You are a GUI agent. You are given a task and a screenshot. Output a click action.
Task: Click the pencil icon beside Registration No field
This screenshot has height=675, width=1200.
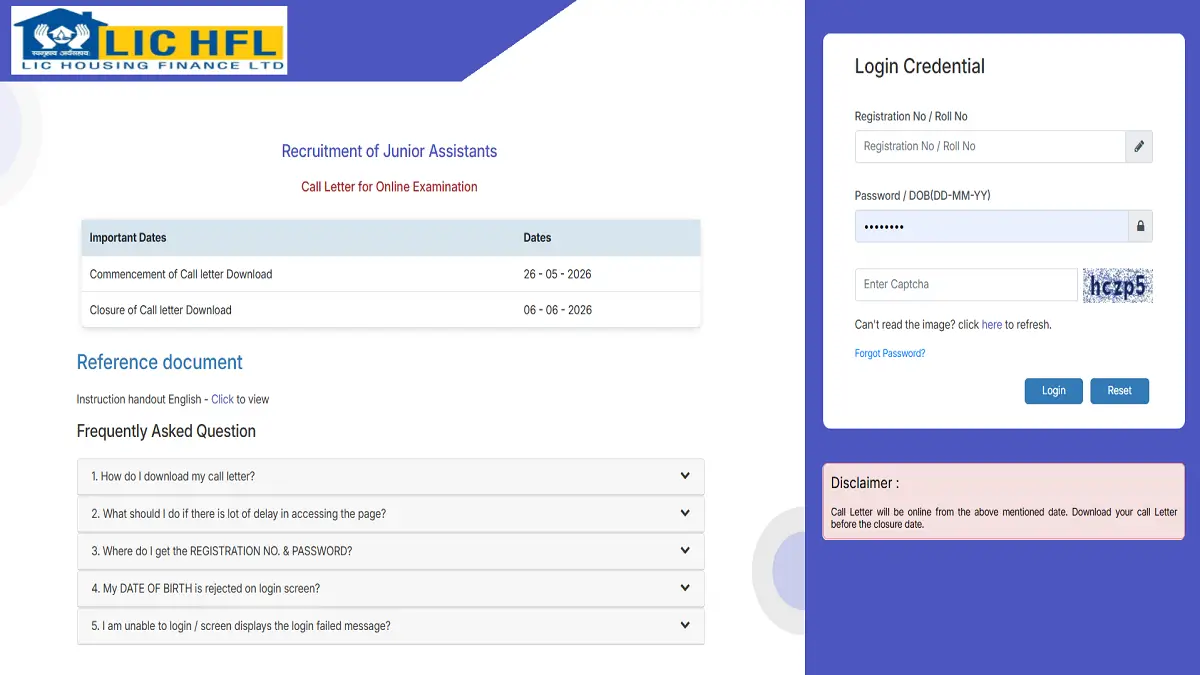(x=1139, y=146)
